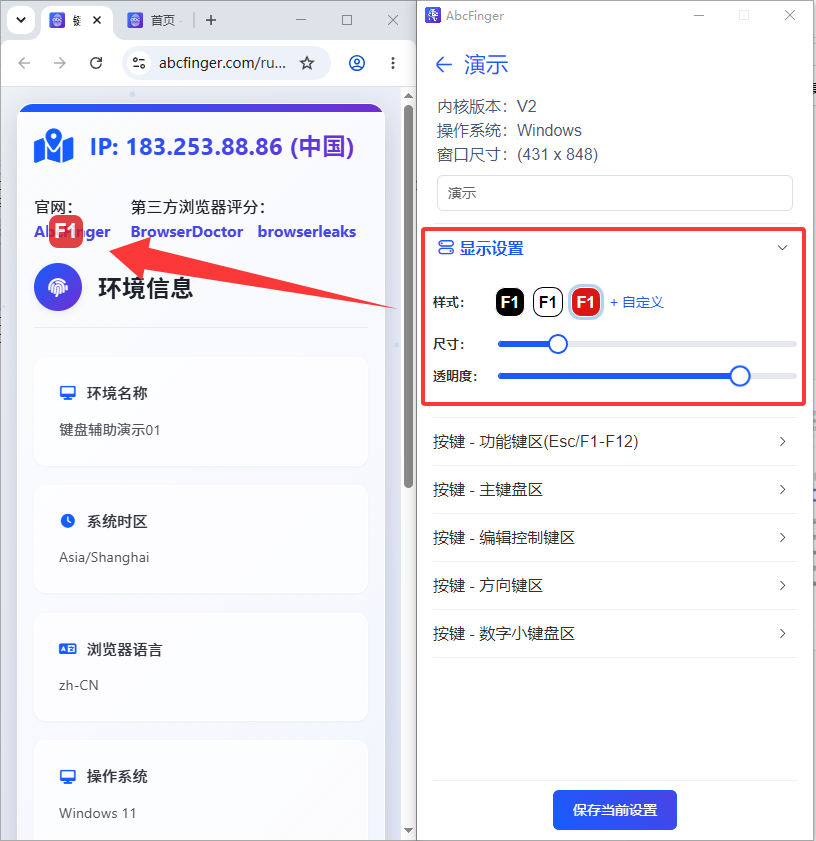The width and height of the screenshot is (816, 841).
Task: Adjust the 尺寸 slider handle
Action: [558, 344]
